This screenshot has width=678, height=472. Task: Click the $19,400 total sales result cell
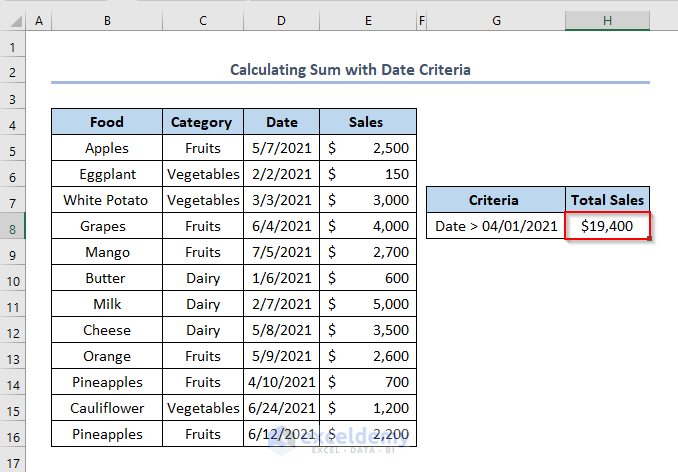point(607,226)
